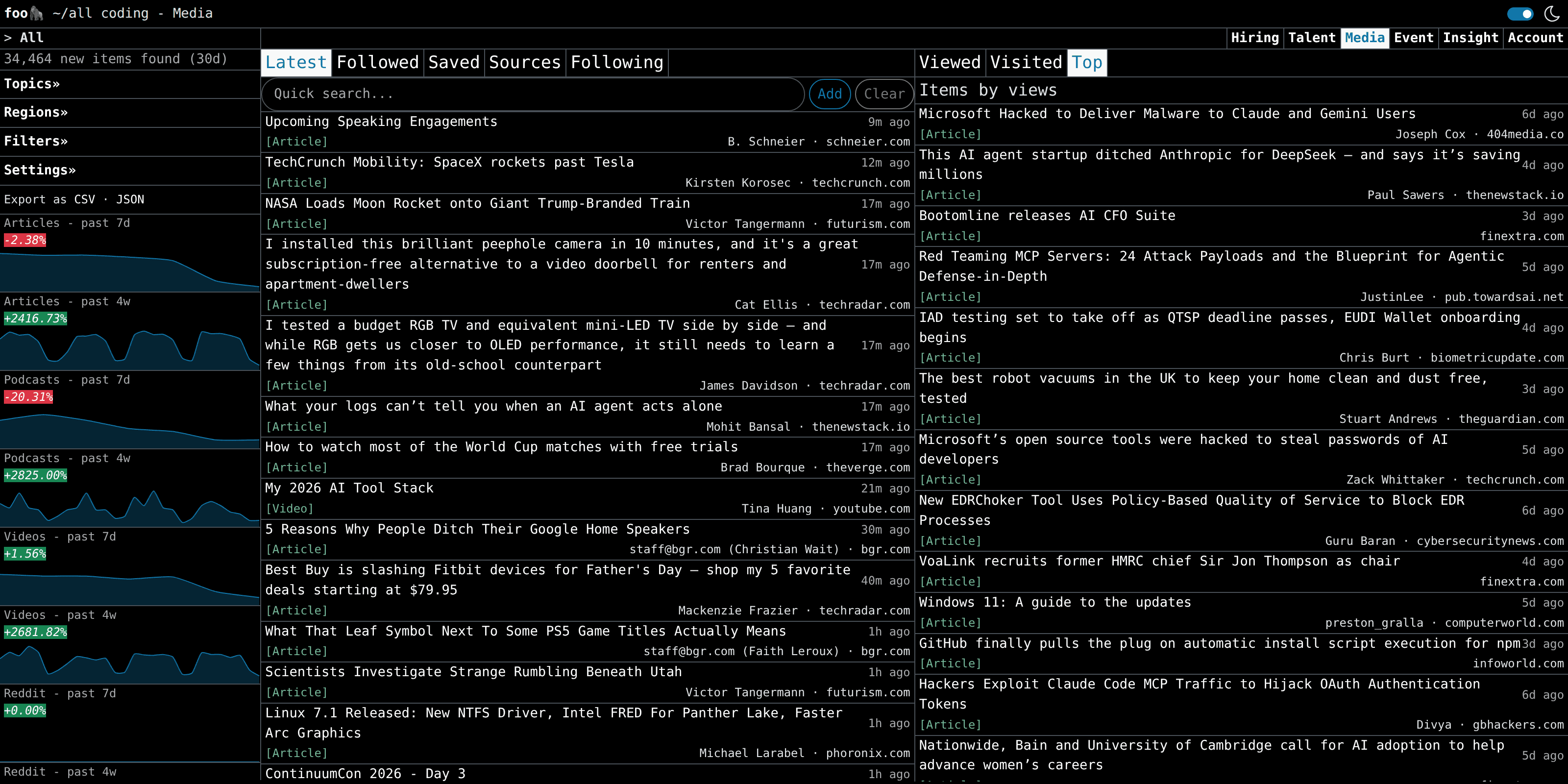Focus the Quick search field

click(533, 95)
